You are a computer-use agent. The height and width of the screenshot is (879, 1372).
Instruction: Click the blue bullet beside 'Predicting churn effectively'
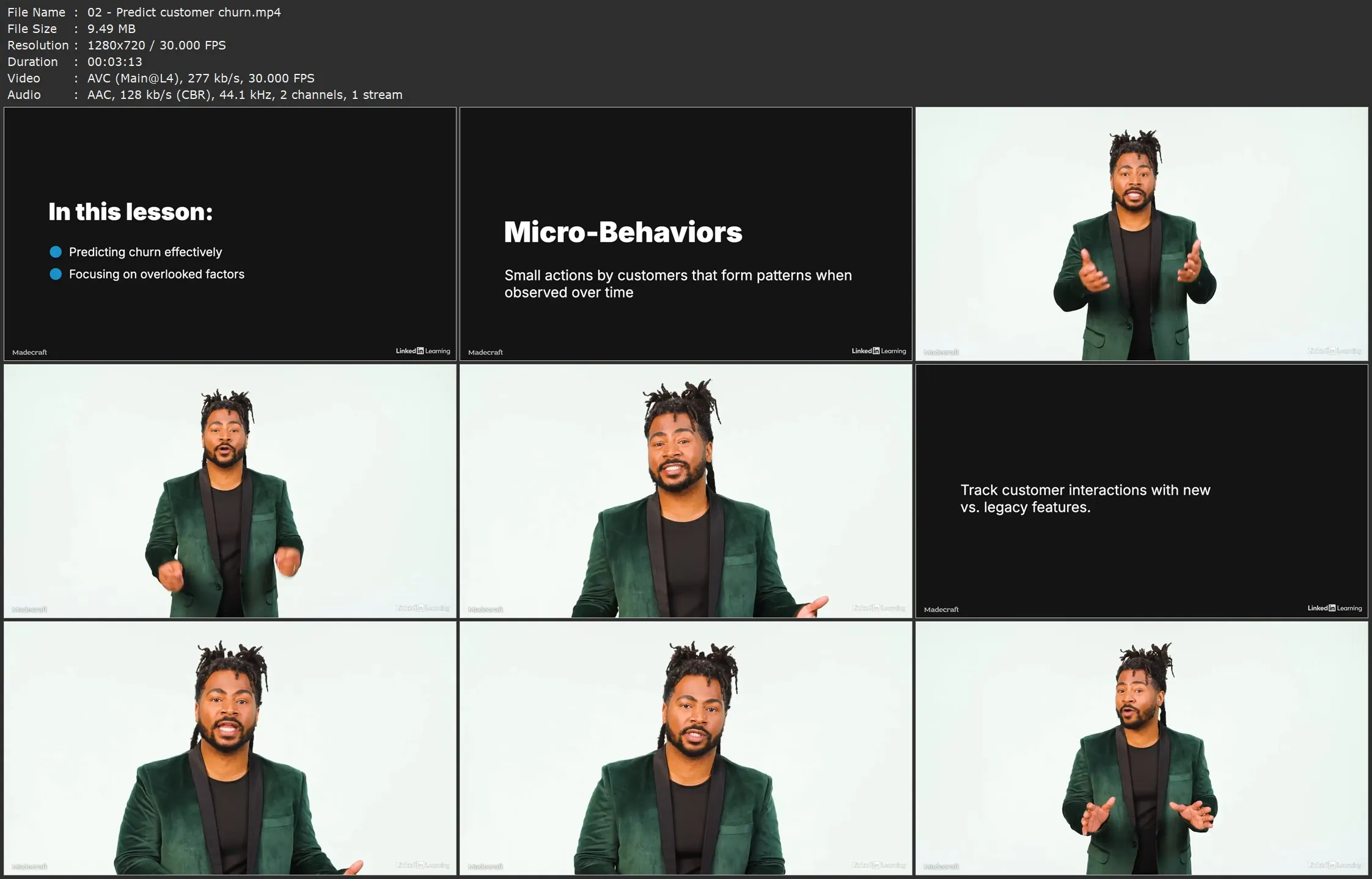[56, 252]
